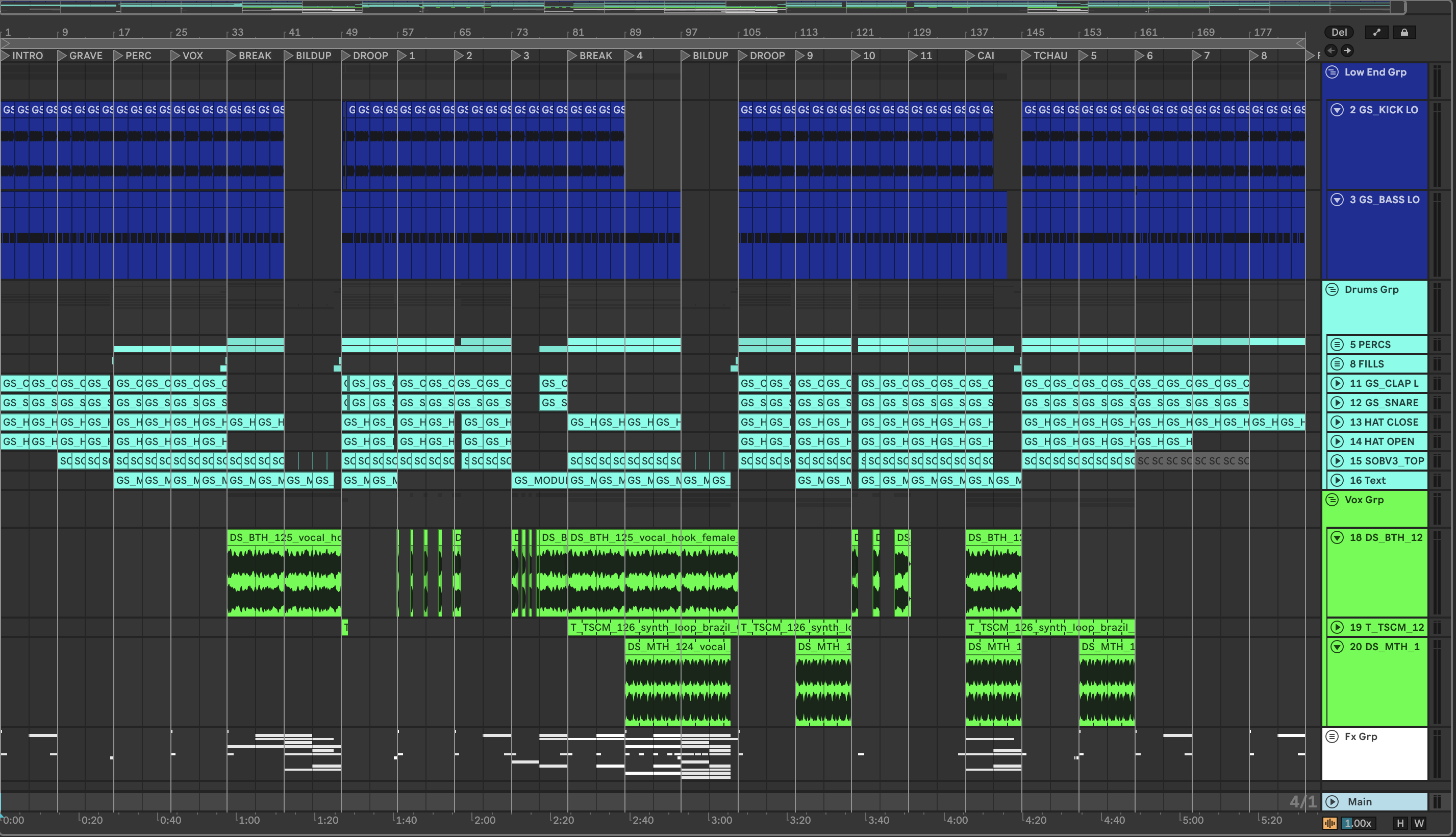Toggle the lock envelopes icon
Screen dimensions: 1456x837
pos(1404,32)
